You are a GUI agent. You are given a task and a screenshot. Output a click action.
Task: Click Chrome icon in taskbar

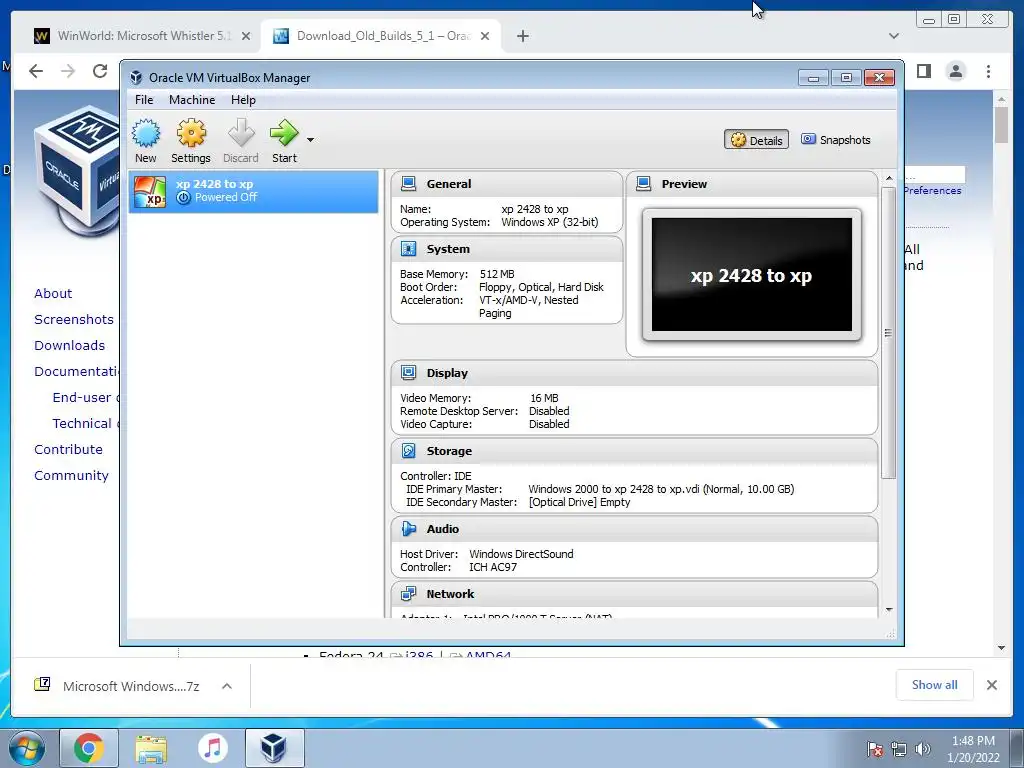89,748
